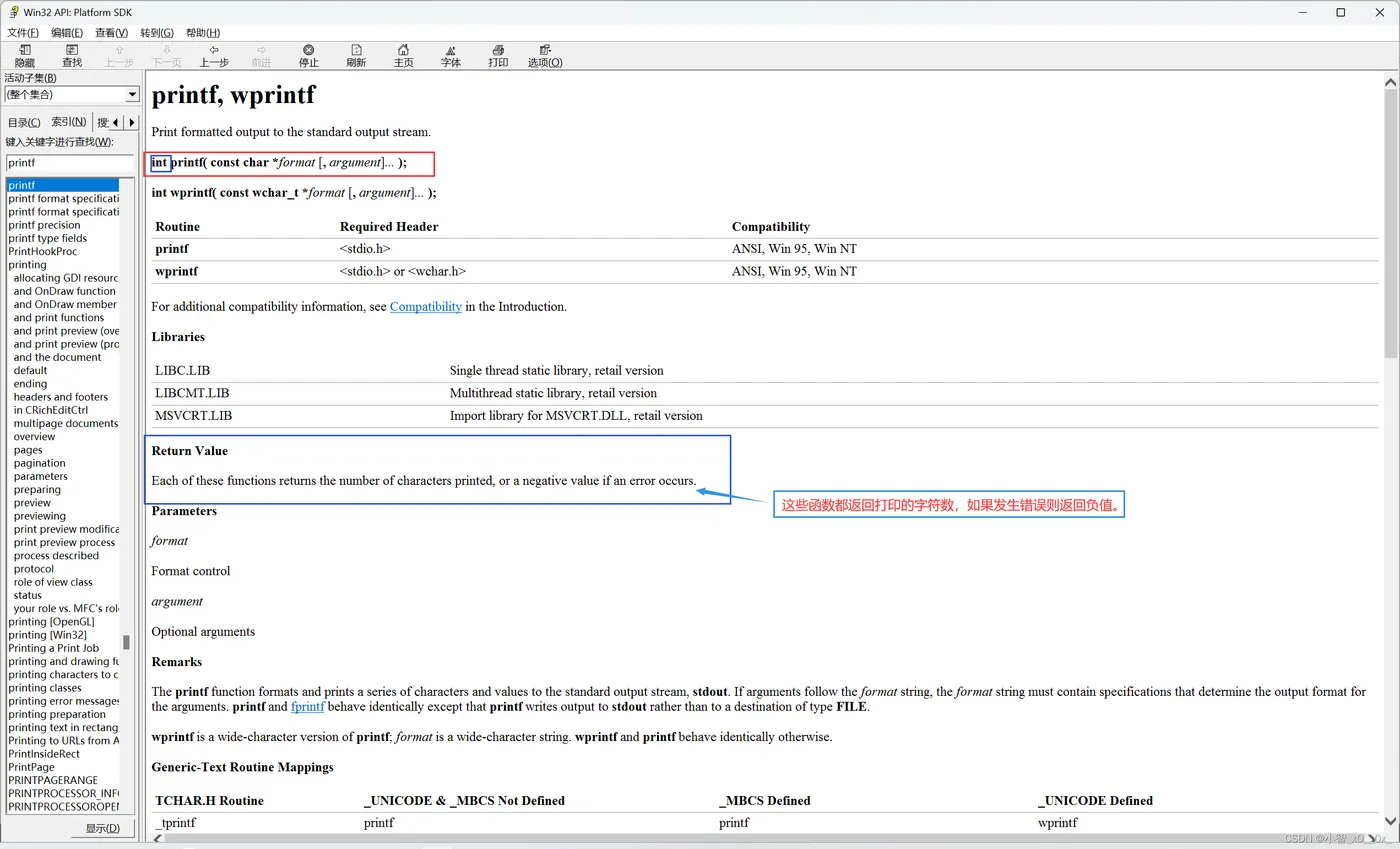Select 'printing preparation' index entry
Image resolution: width=1400 pixels, height=849 pixels.
pyautogui.click(x=57, y=714)
